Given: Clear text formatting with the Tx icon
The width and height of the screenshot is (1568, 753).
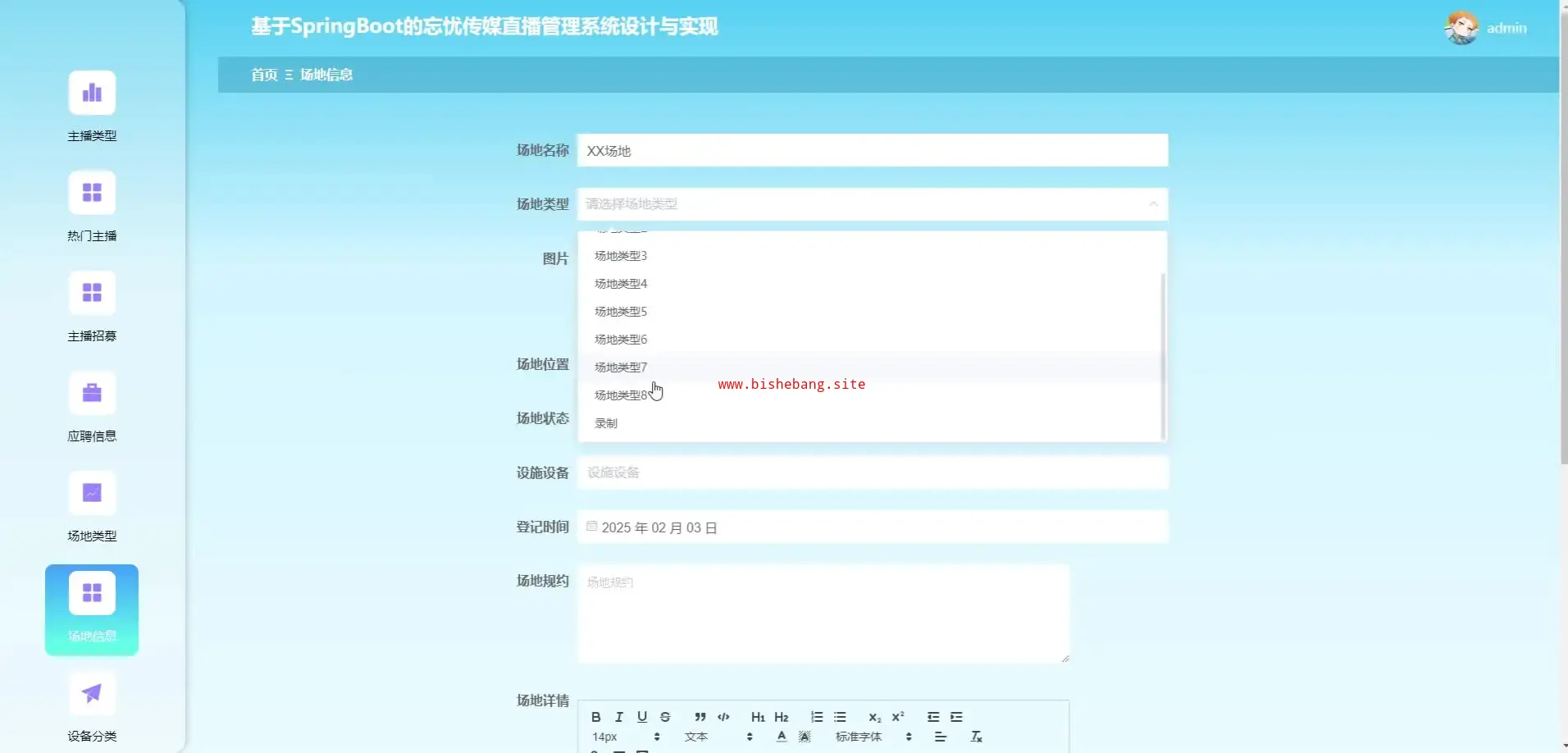Looking at the screenshot, I should (x=976, y=737).
